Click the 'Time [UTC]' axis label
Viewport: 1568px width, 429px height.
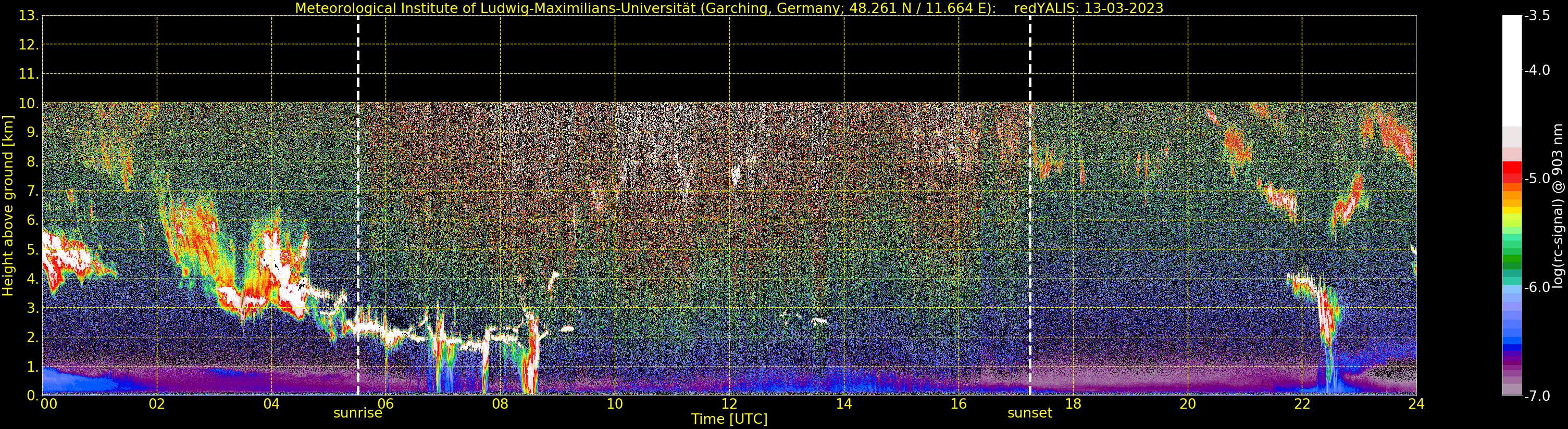(x=729, y=419)
